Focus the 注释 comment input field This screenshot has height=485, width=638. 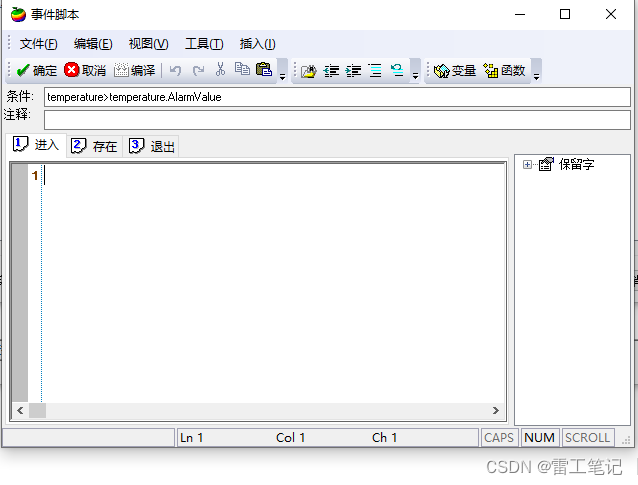click(x=337, y=120)
